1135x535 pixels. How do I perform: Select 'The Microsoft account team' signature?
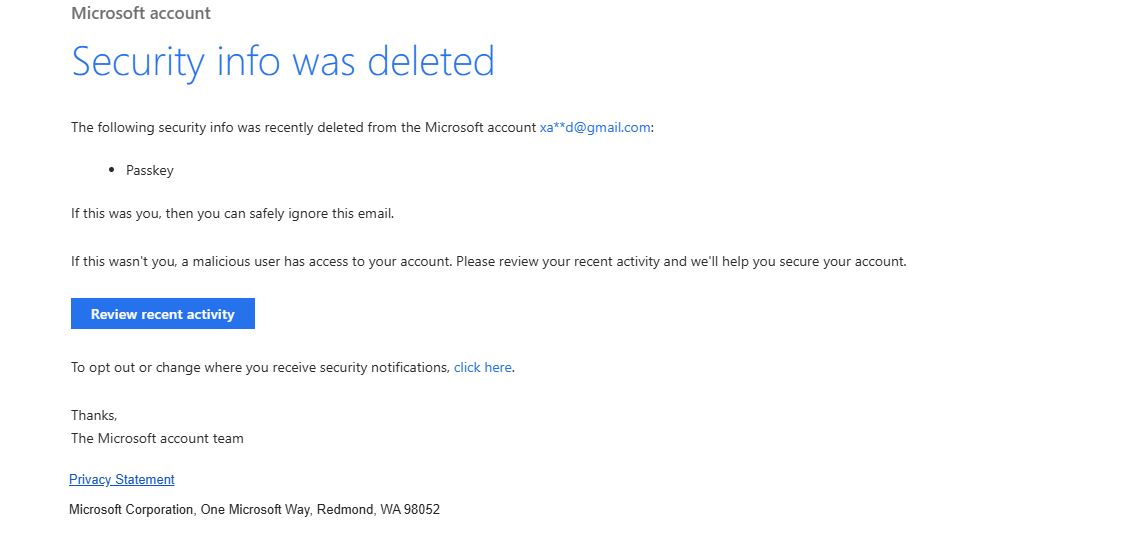point(157,438)
